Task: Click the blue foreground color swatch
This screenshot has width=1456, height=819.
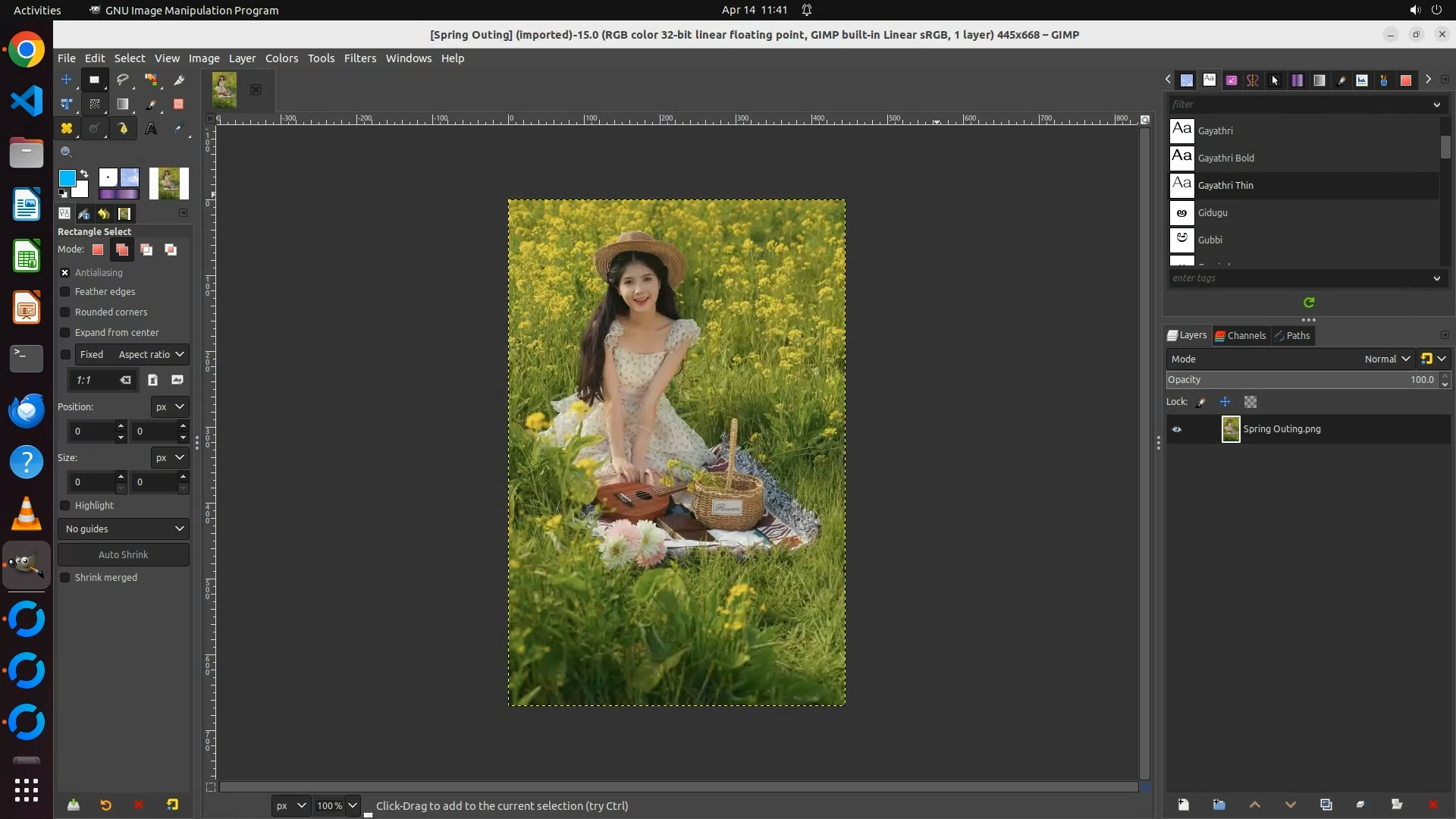Action: (67, 178)
